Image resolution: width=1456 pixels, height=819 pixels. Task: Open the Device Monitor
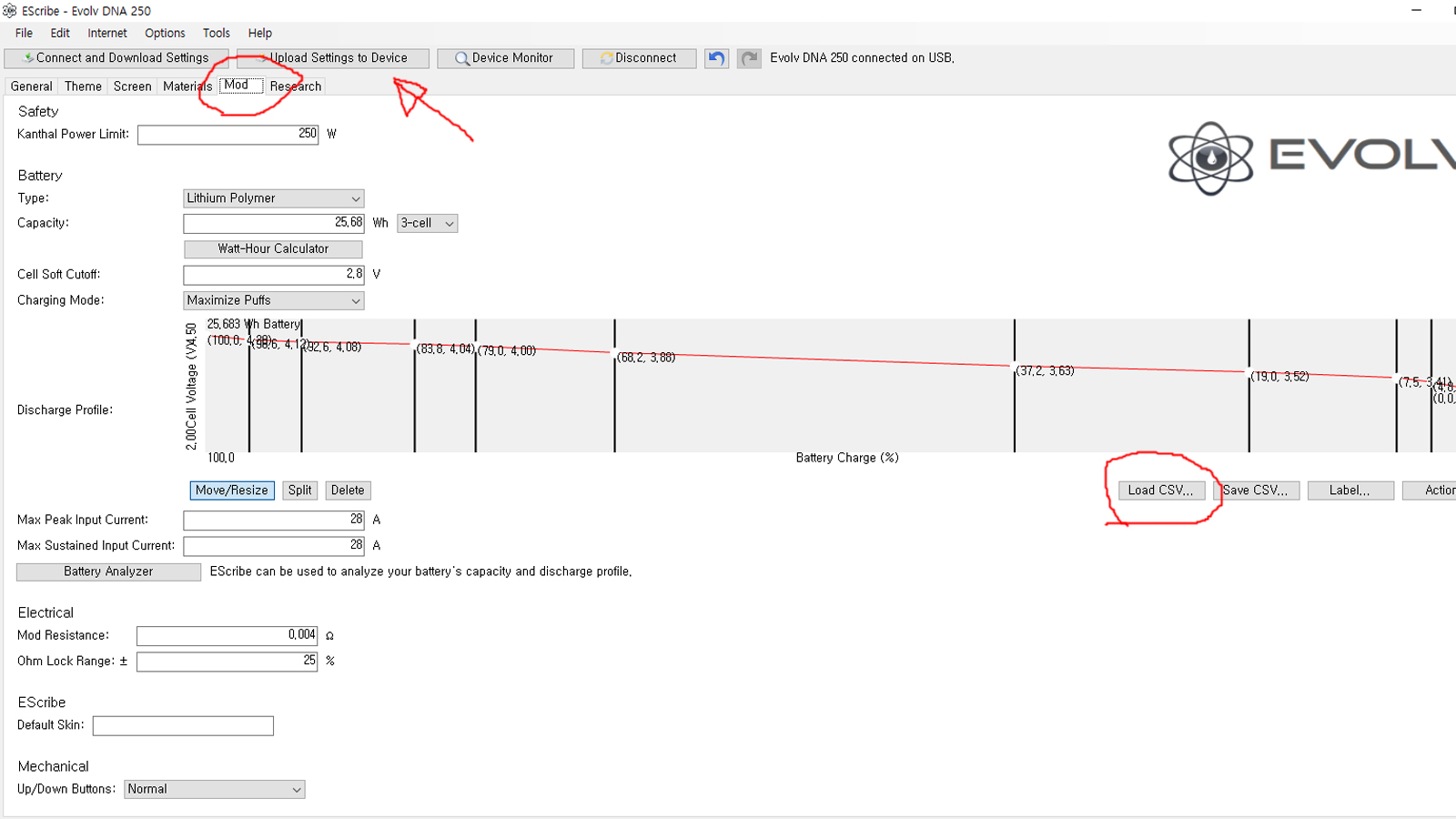pos(506,58)
